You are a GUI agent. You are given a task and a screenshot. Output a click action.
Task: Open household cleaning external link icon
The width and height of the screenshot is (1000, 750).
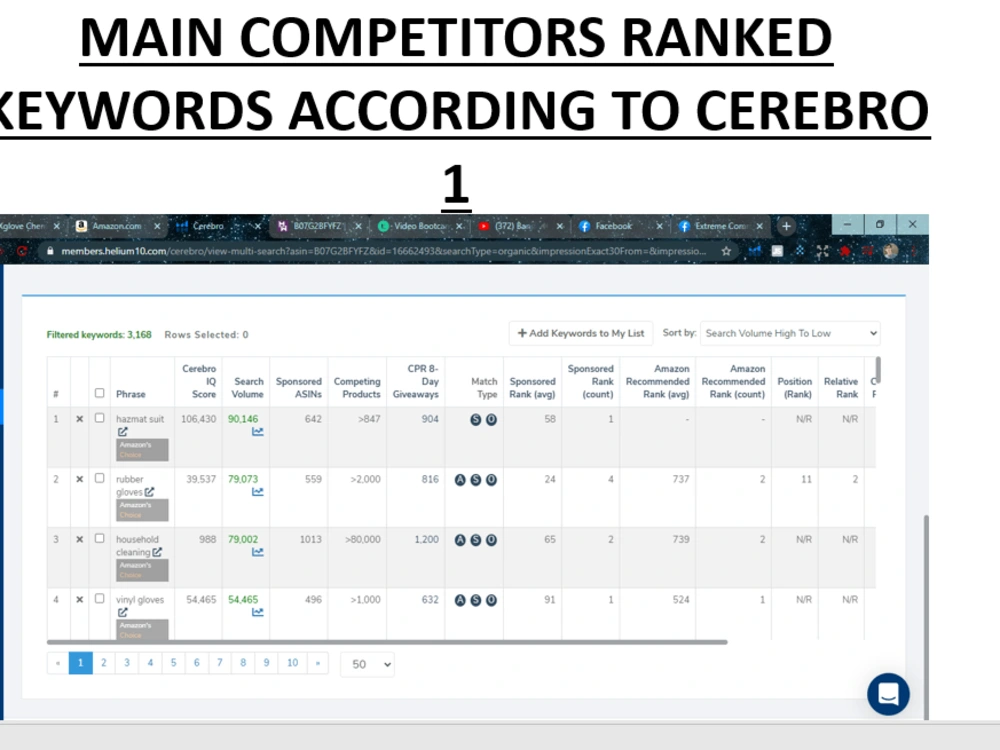click(157, 552)
